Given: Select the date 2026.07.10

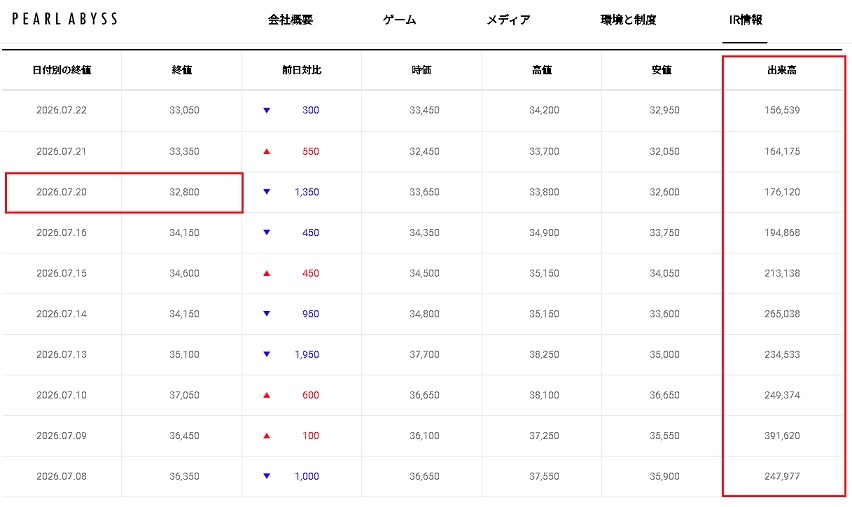Looking at the screenshot, I should click(x=61, y=395).
